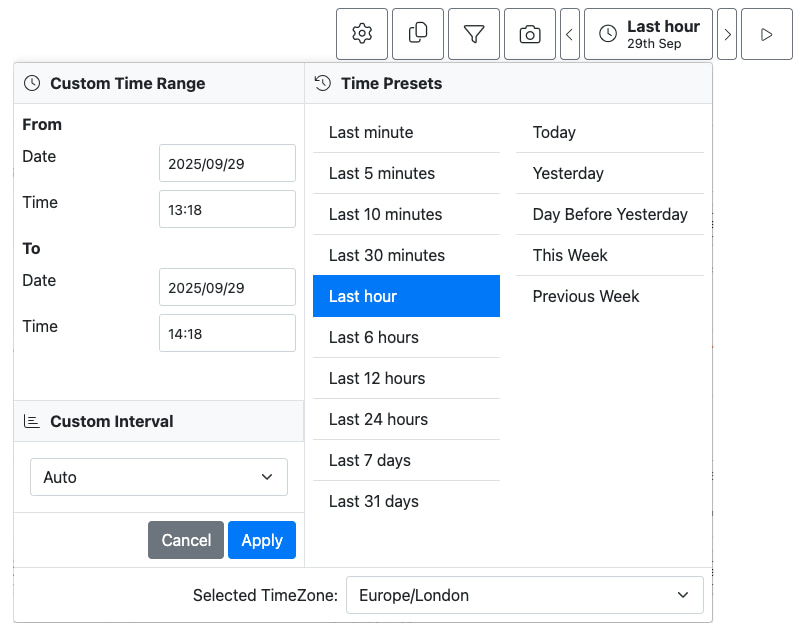The width and height of the screenshot is (802, 634).
Task: Shift the time range back with the left chevron
Action: coord(569,33)
